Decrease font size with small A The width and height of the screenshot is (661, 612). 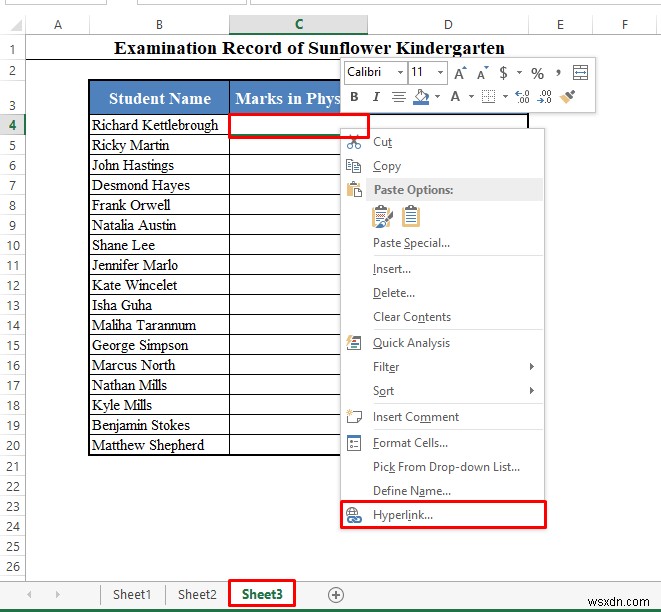[x=483, y=73]
